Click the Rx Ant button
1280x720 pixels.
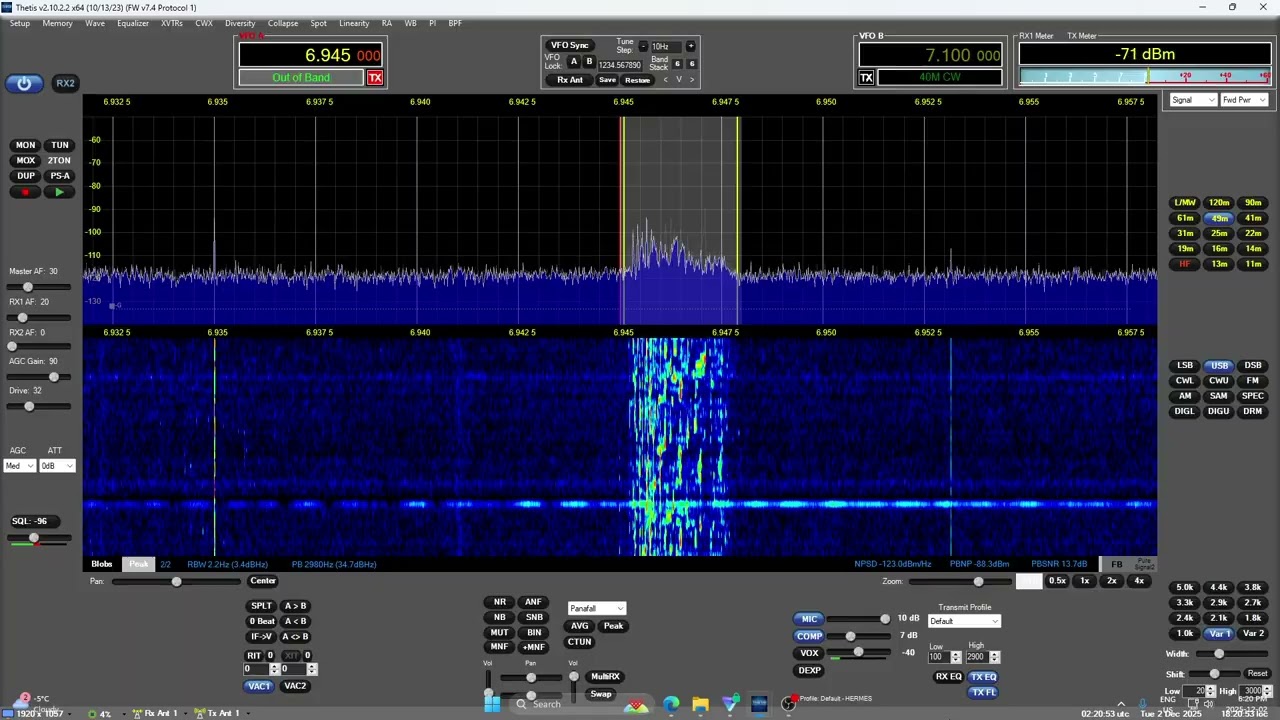coord(570,80)
